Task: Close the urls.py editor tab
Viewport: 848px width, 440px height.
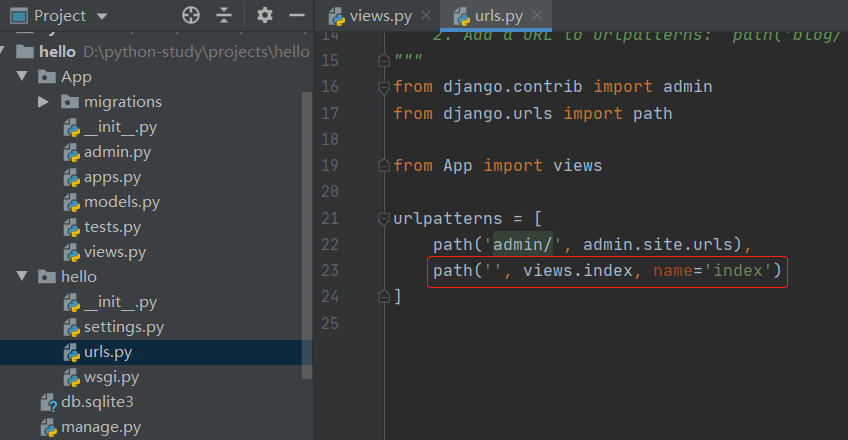Action: [541, 16]
